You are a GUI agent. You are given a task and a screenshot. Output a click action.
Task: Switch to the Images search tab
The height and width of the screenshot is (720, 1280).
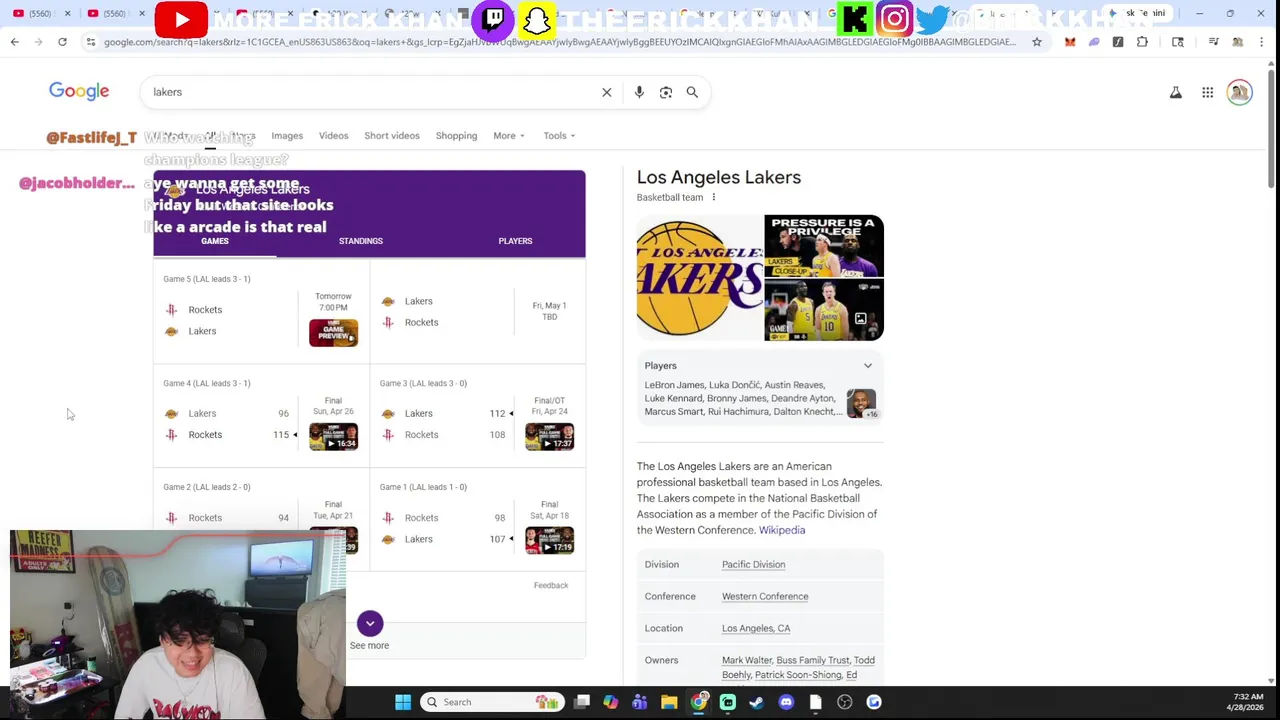click(287, 136)
